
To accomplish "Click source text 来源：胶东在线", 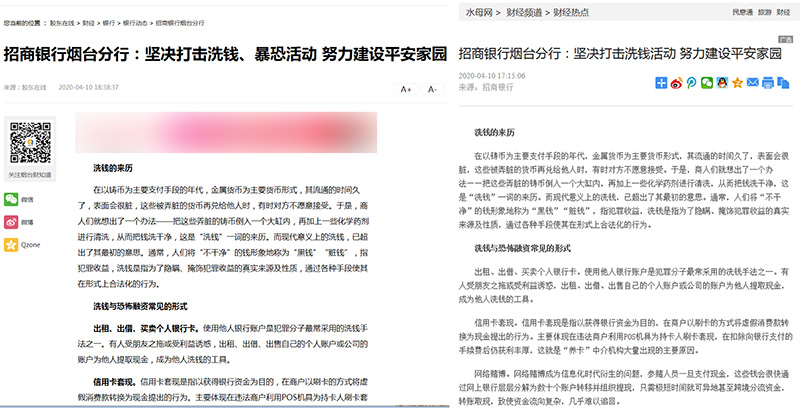I will coord(25,88).
